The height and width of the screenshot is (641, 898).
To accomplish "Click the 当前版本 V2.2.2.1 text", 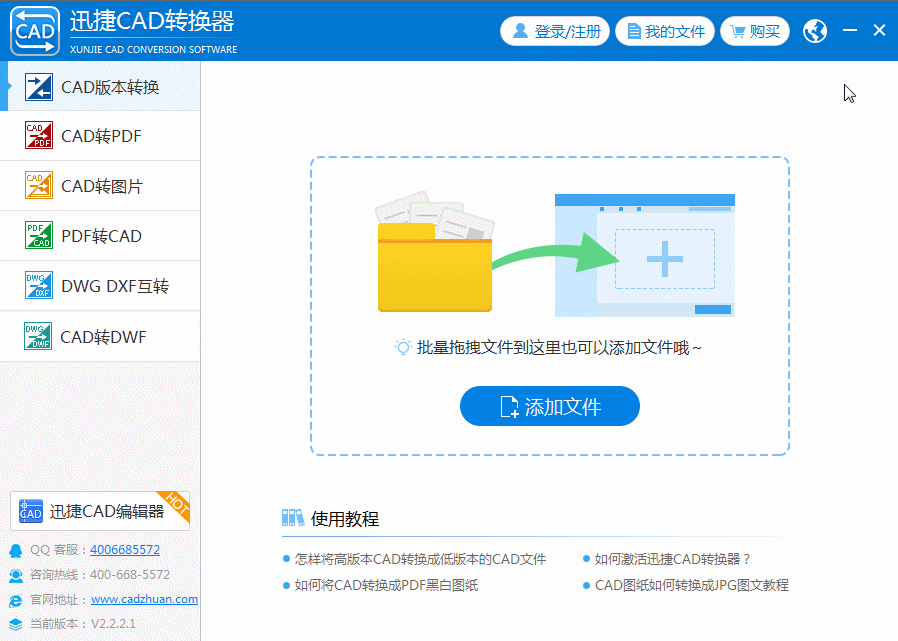I will [x=82, y=624].
